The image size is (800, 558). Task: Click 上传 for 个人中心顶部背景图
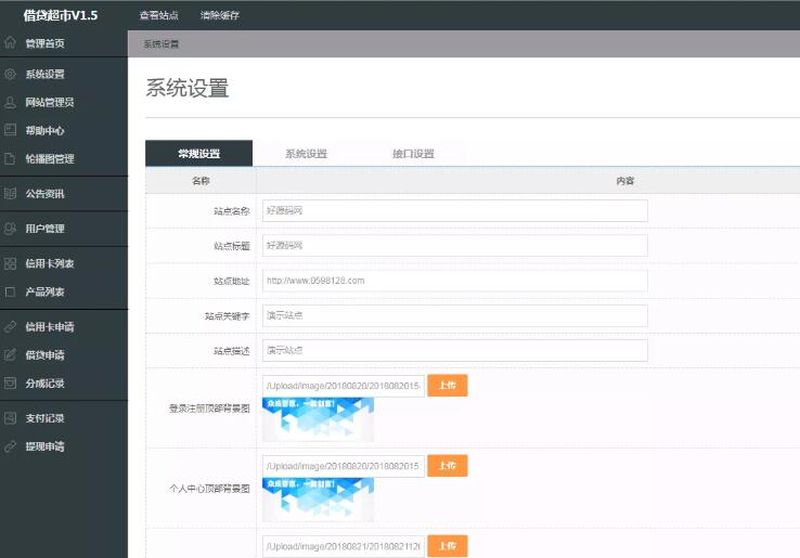pos(447,466)
